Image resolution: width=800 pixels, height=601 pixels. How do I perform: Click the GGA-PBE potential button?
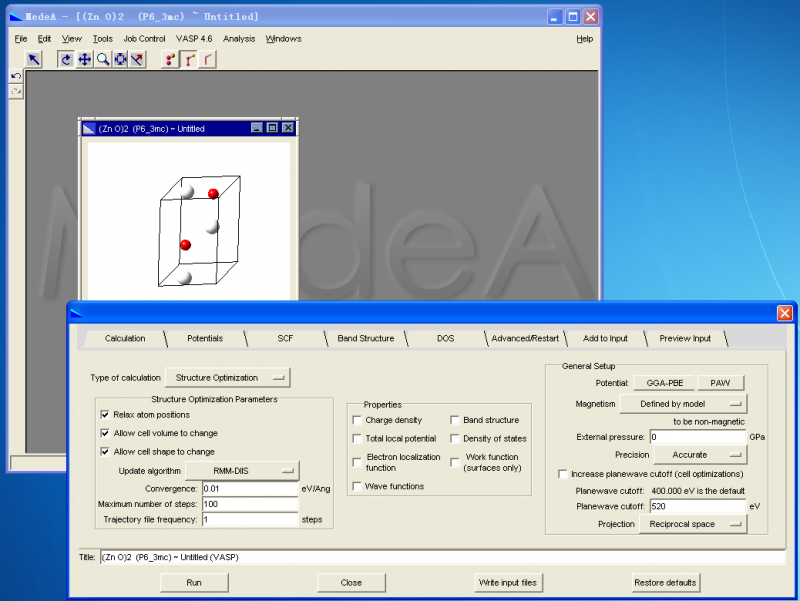(664, 383)
